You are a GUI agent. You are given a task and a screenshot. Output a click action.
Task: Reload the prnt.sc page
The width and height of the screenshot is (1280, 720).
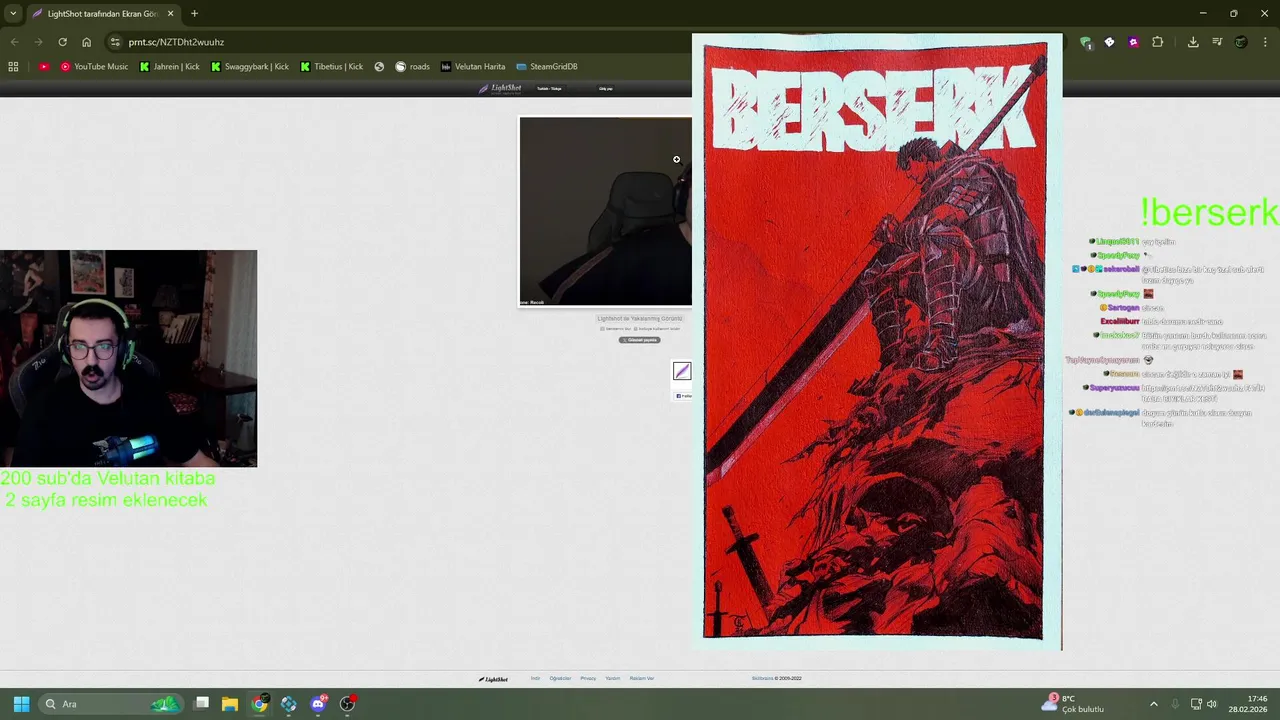point(62,42)
